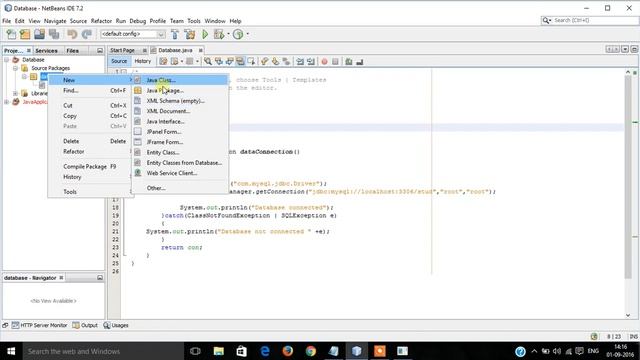Click the New File toolbar icon

(11, 34)
